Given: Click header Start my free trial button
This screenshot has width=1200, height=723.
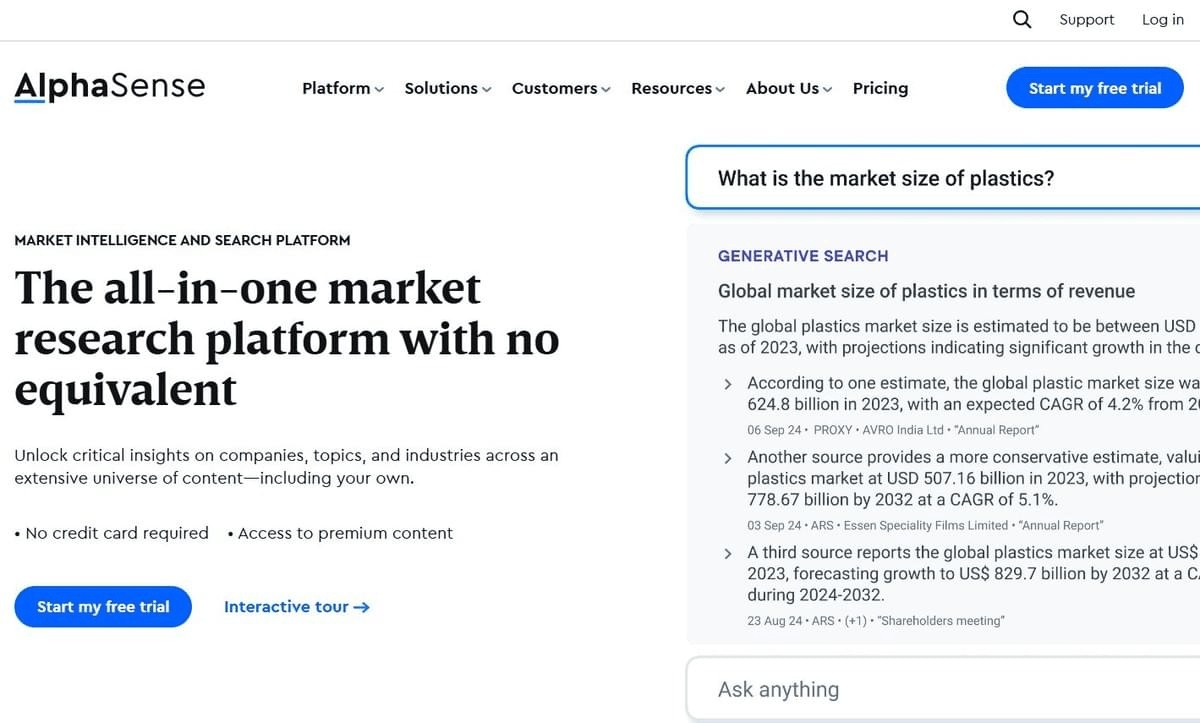Looking at the screenshot, I should [1095, 88].
